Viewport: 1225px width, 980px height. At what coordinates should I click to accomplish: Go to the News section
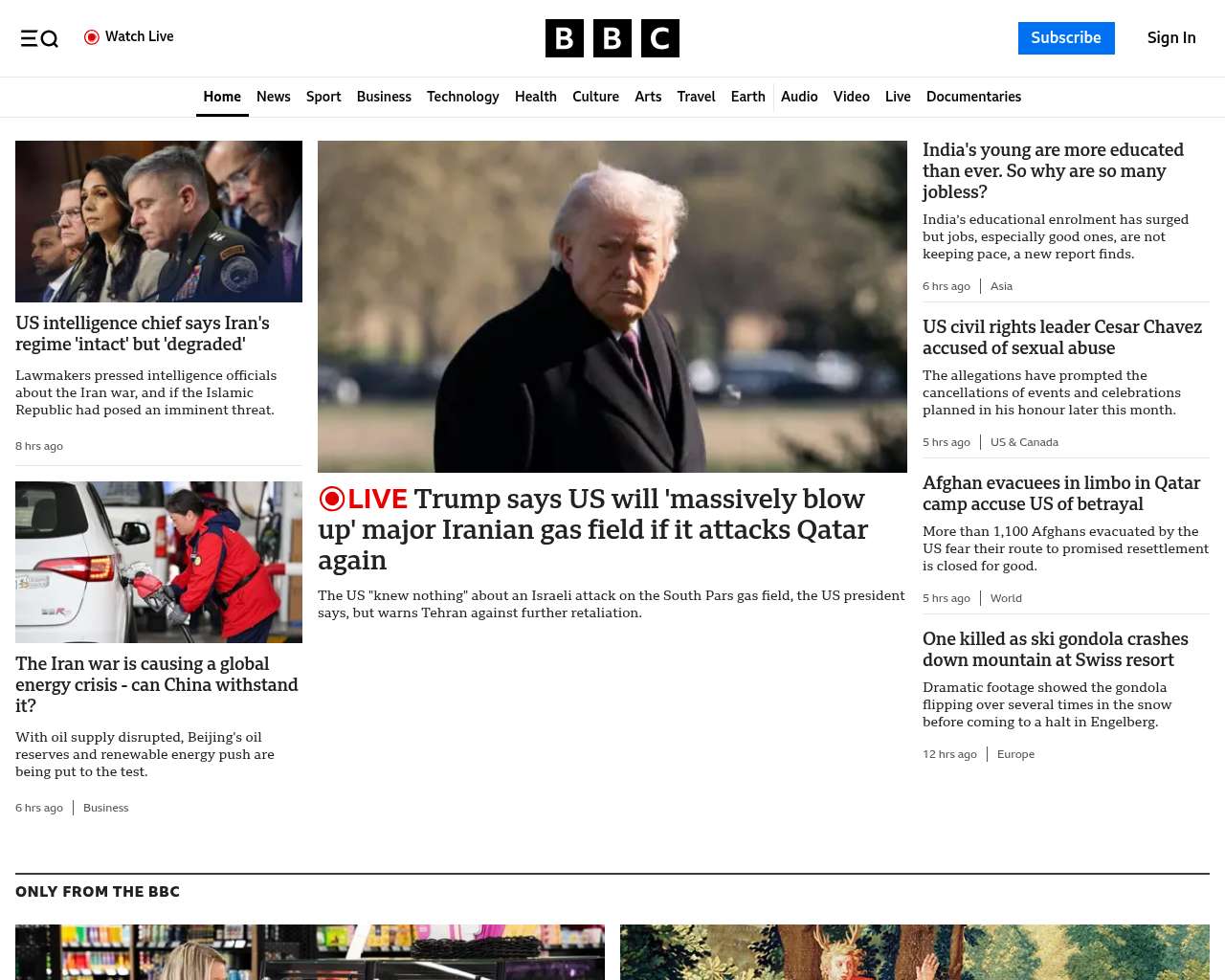274,97
